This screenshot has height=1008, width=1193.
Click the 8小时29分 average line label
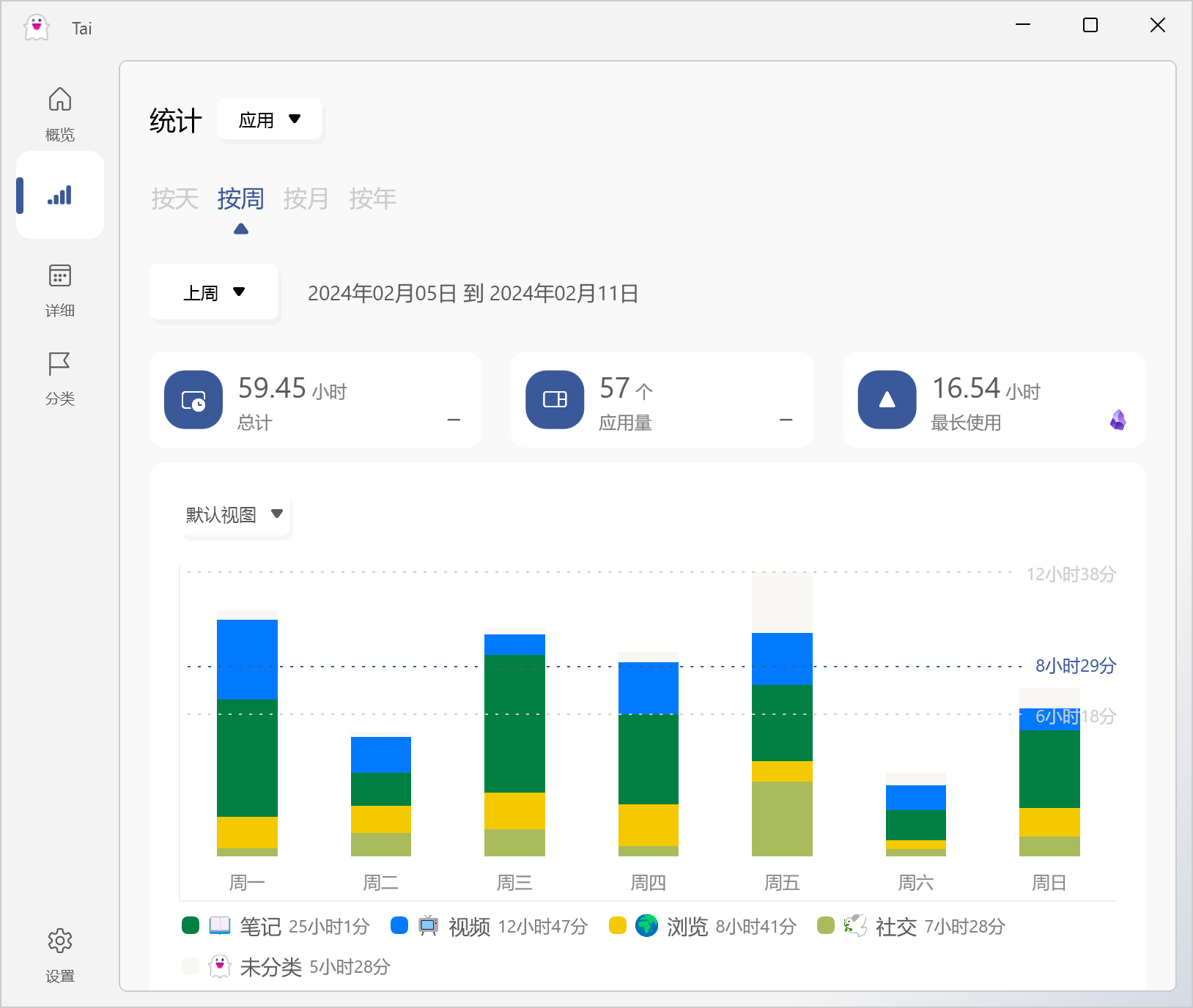[x=1075, y=665]
